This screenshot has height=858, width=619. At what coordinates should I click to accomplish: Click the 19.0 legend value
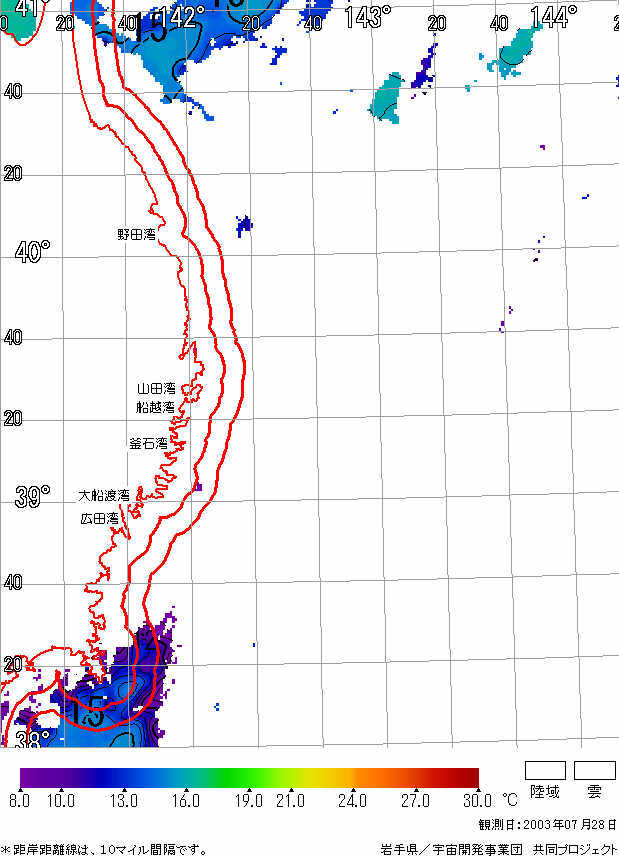point(248,801)
